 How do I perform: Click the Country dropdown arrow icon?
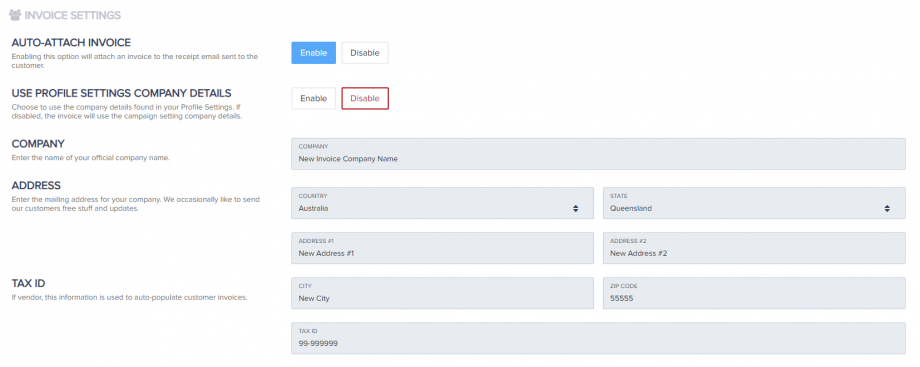tap(576, 208)
